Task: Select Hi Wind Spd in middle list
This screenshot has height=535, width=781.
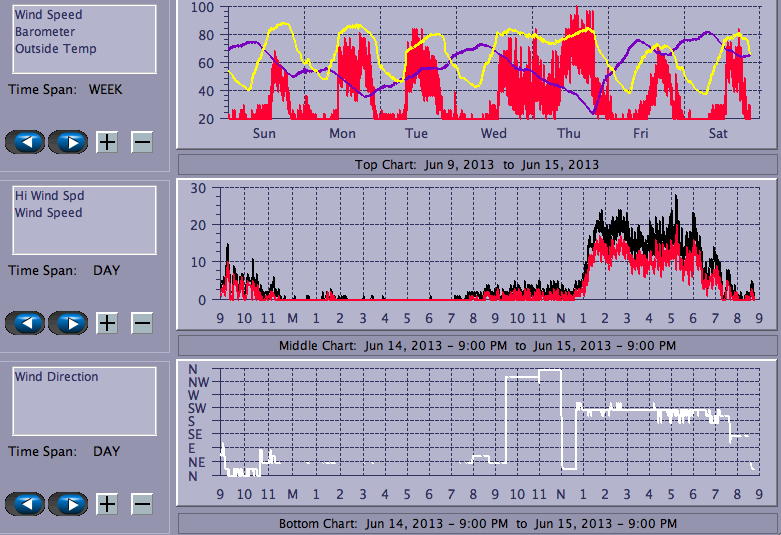Action: pyautogui.click(x=48, y=196)
